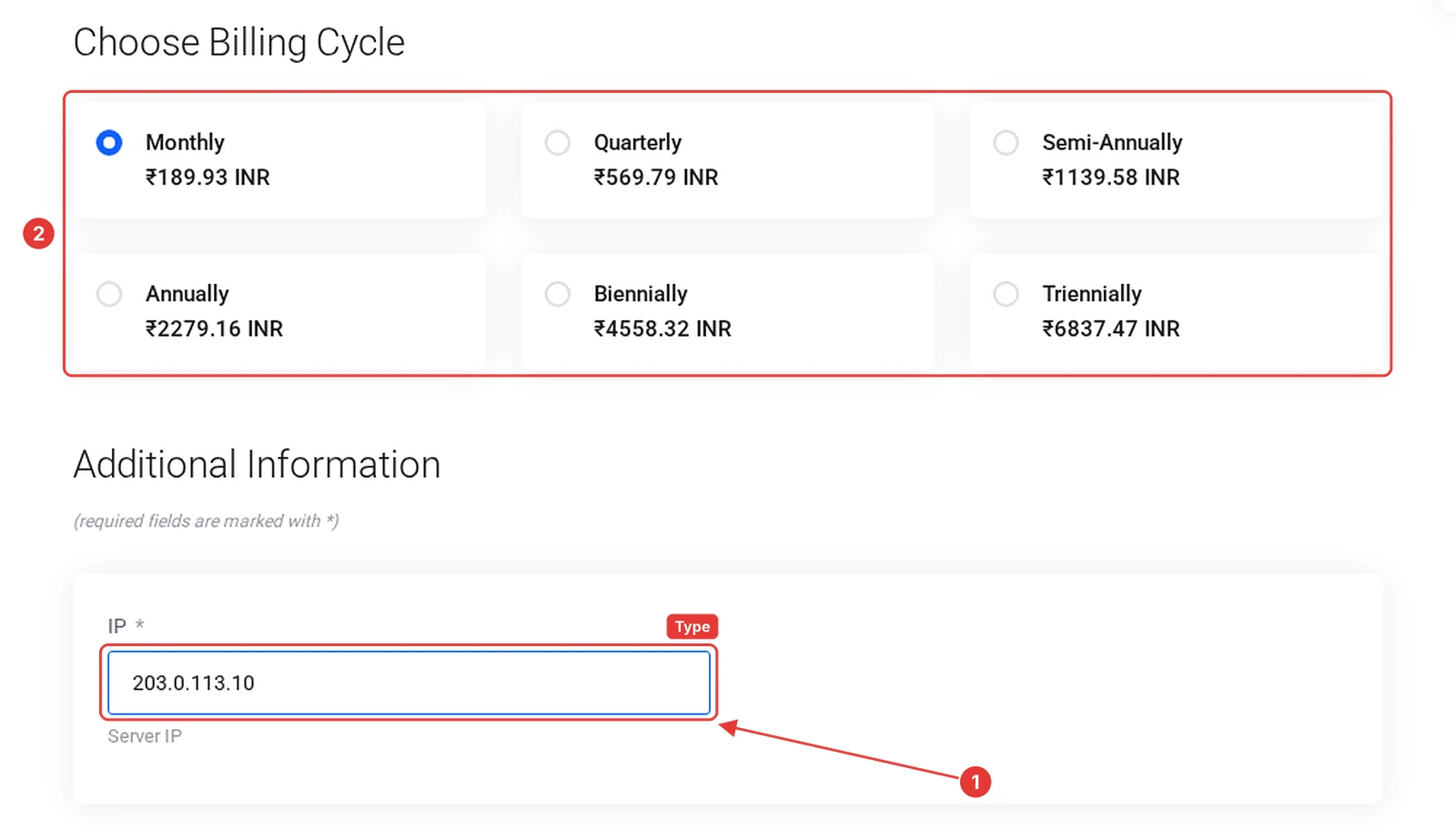
Task: Click the Choose Billing Cycle heading
Action: click(x=239, y=43)
